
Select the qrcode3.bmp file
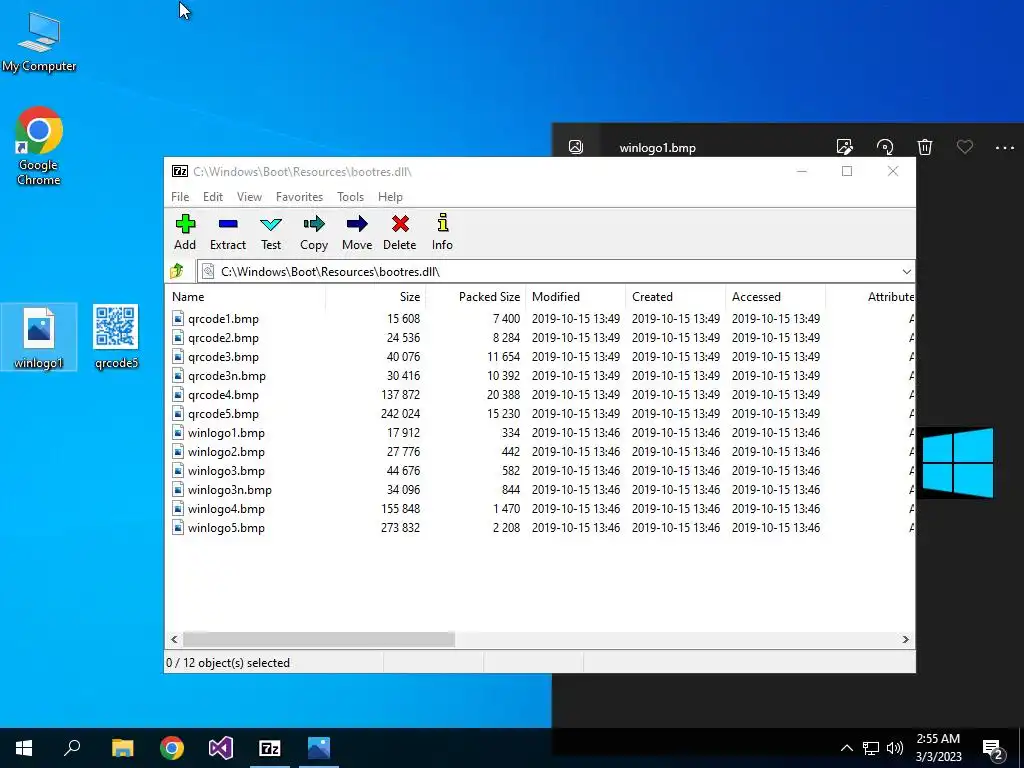pyautogui.click(x=223, y=357)
